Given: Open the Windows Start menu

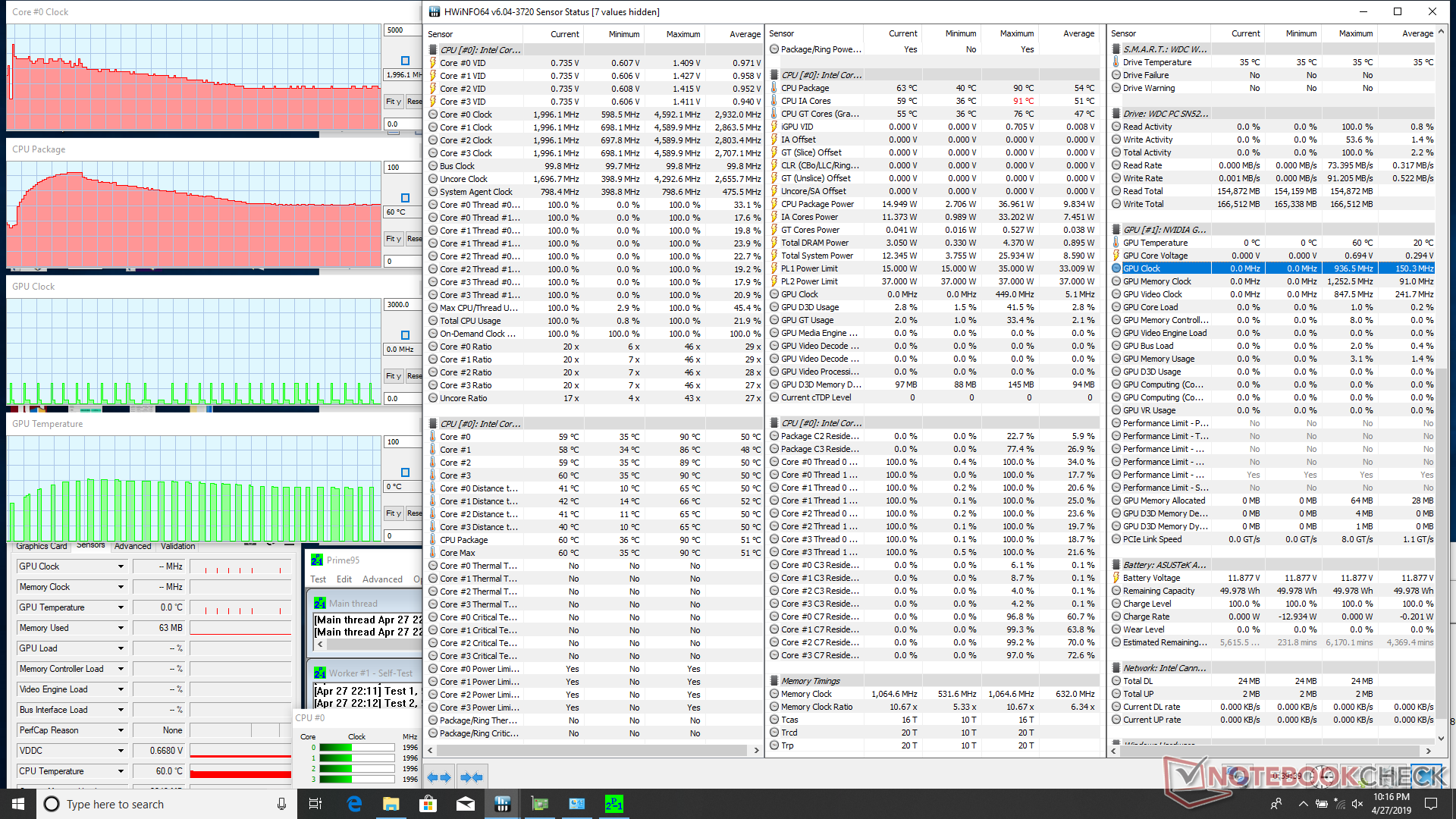Looking at the screenshot, I should point(18,804).
